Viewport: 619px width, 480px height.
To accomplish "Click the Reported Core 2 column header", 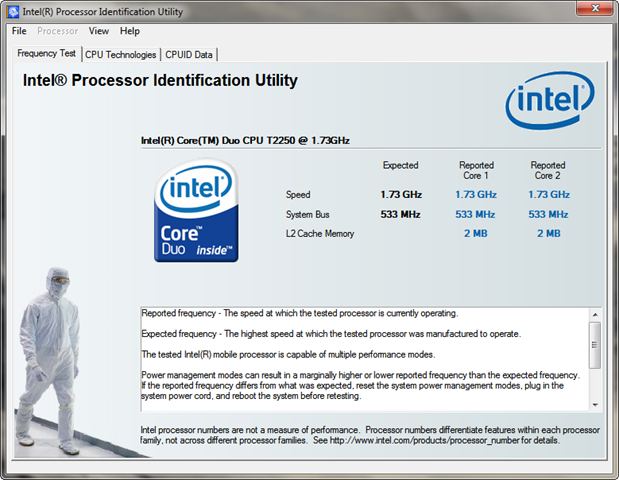I will pos(548,170).
